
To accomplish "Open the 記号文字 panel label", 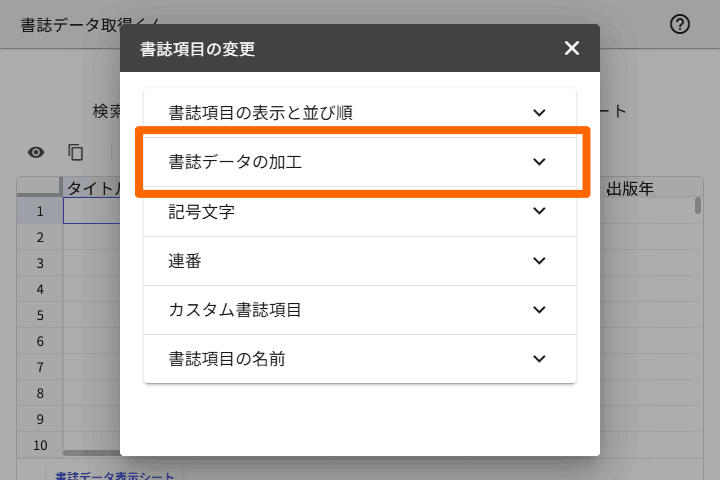I will [x=202, y=211].
